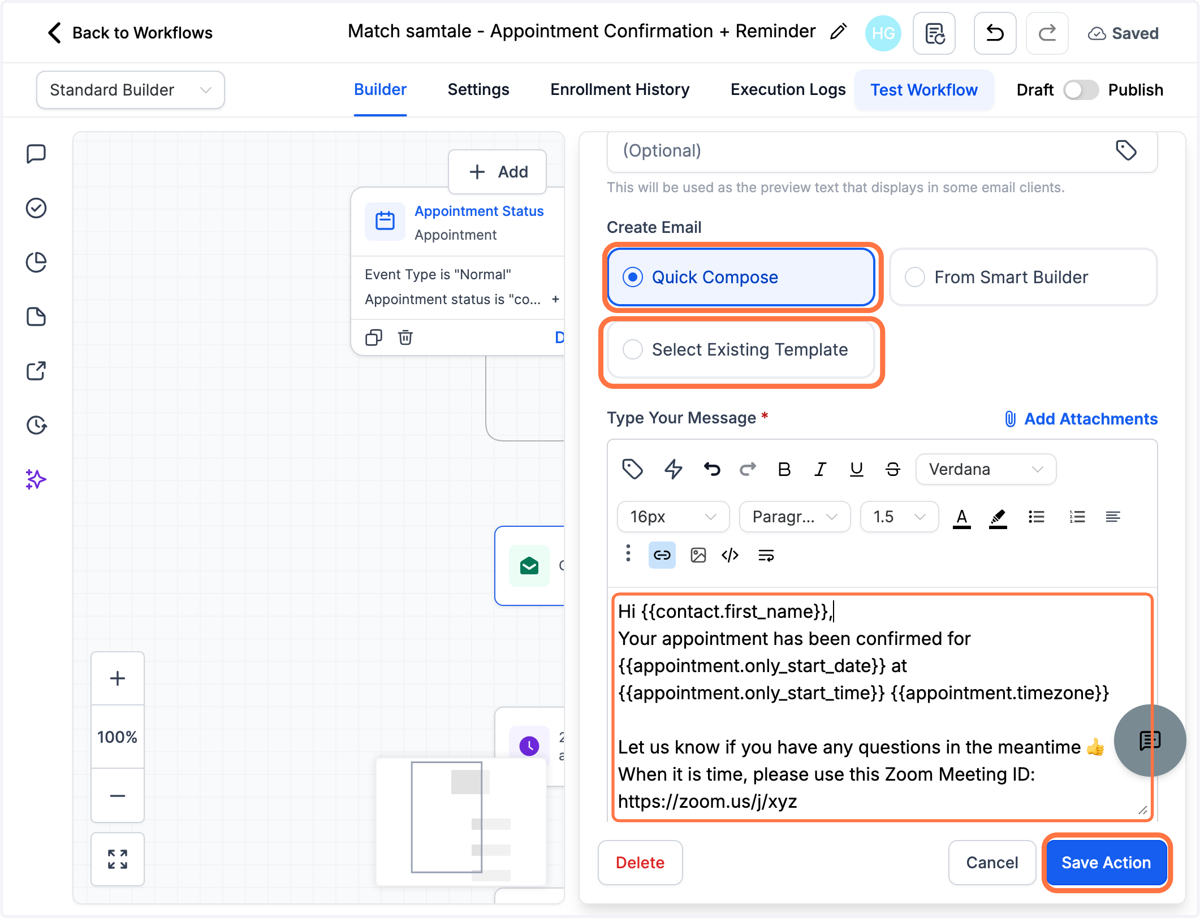1200x918 pixels.
Task: Select the Quick Compose option
Action: coord(741,277)
